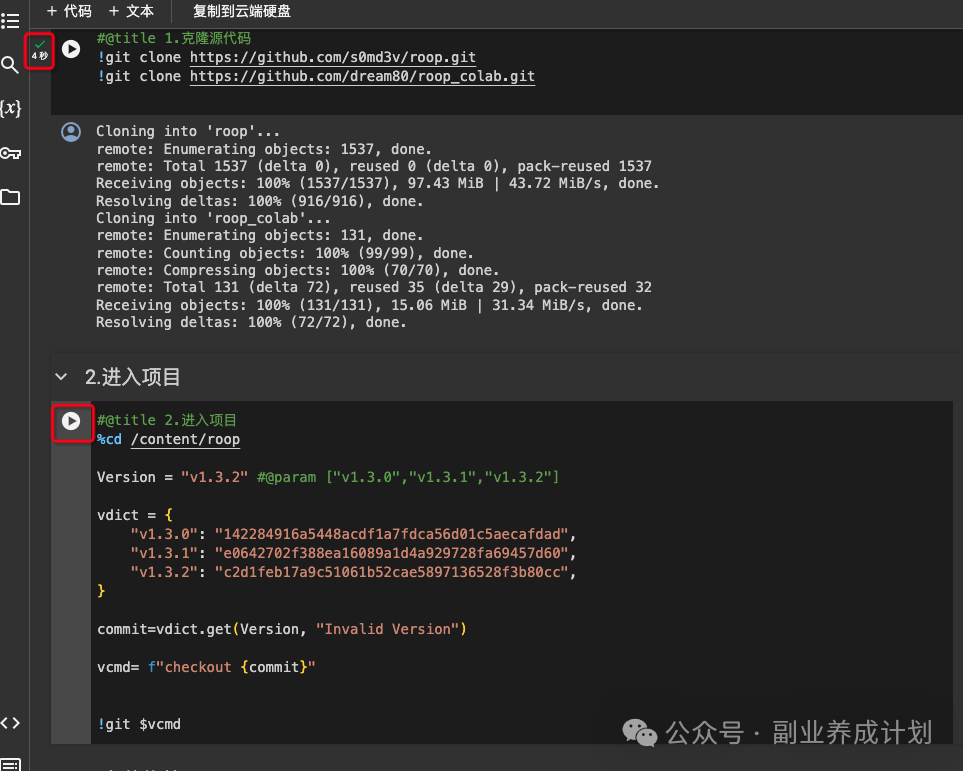
Task: Click the "v1.3.0" commit hash line in vdict
Action: point(353,534)
